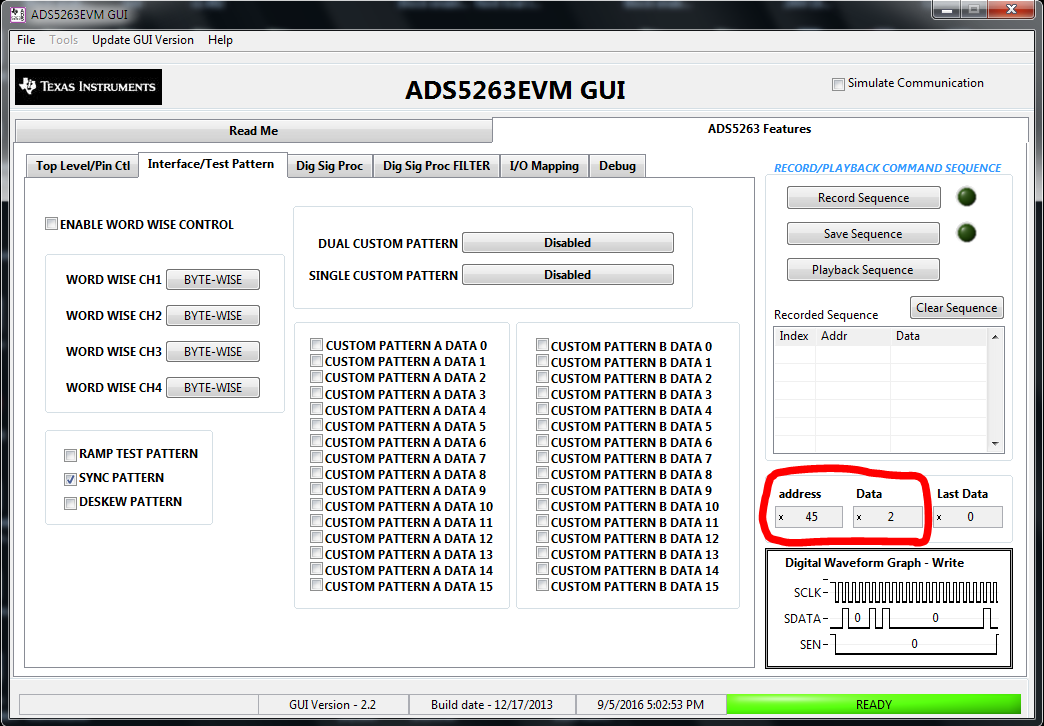
Task: Check CUSTOM PATTERN B DATA 5
Action: [x=542, y=425]
